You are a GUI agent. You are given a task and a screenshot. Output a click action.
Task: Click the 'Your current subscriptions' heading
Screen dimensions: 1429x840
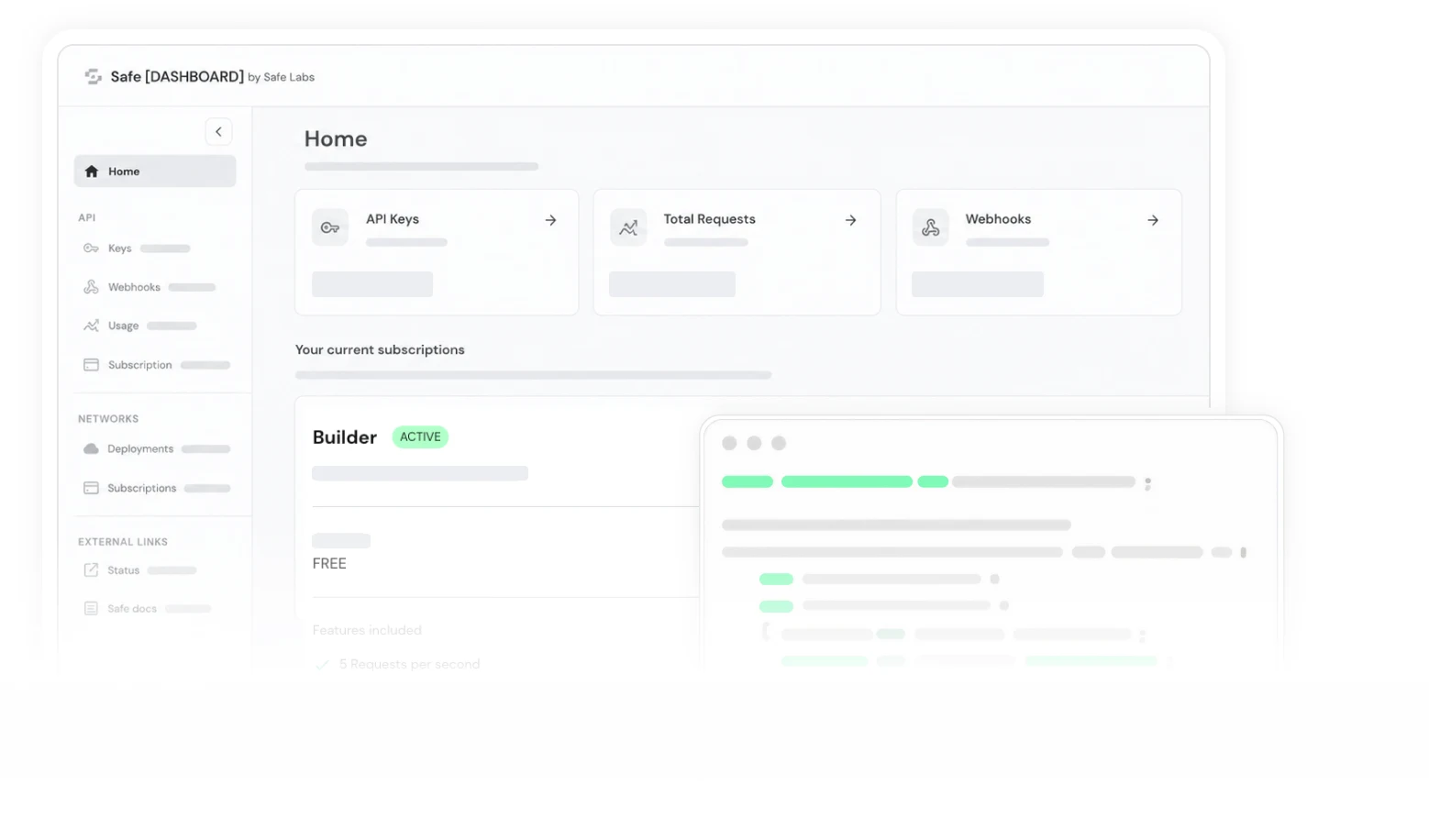[380, 350]
